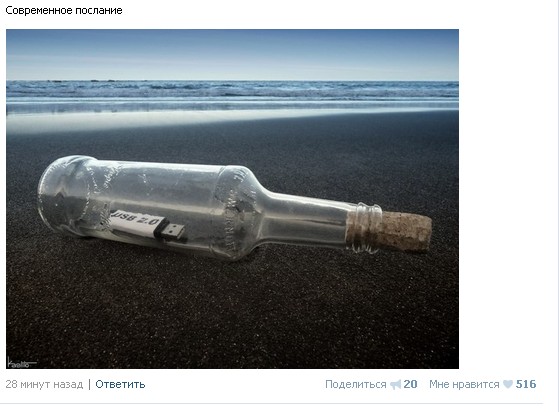The image size is (559, 412).
Task: Click the glass bottle neck in photo
Action: tap(307, 220)
